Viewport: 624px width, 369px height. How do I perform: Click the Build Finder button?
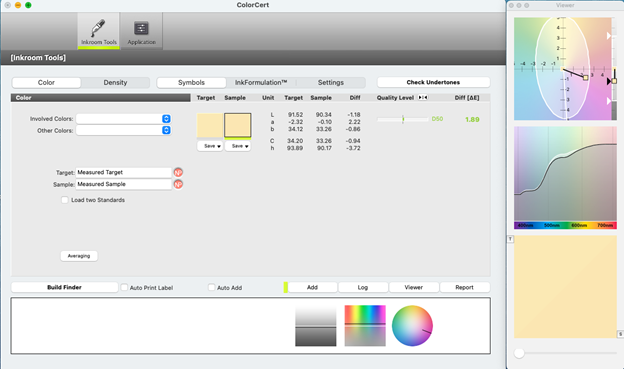point(64,287)
